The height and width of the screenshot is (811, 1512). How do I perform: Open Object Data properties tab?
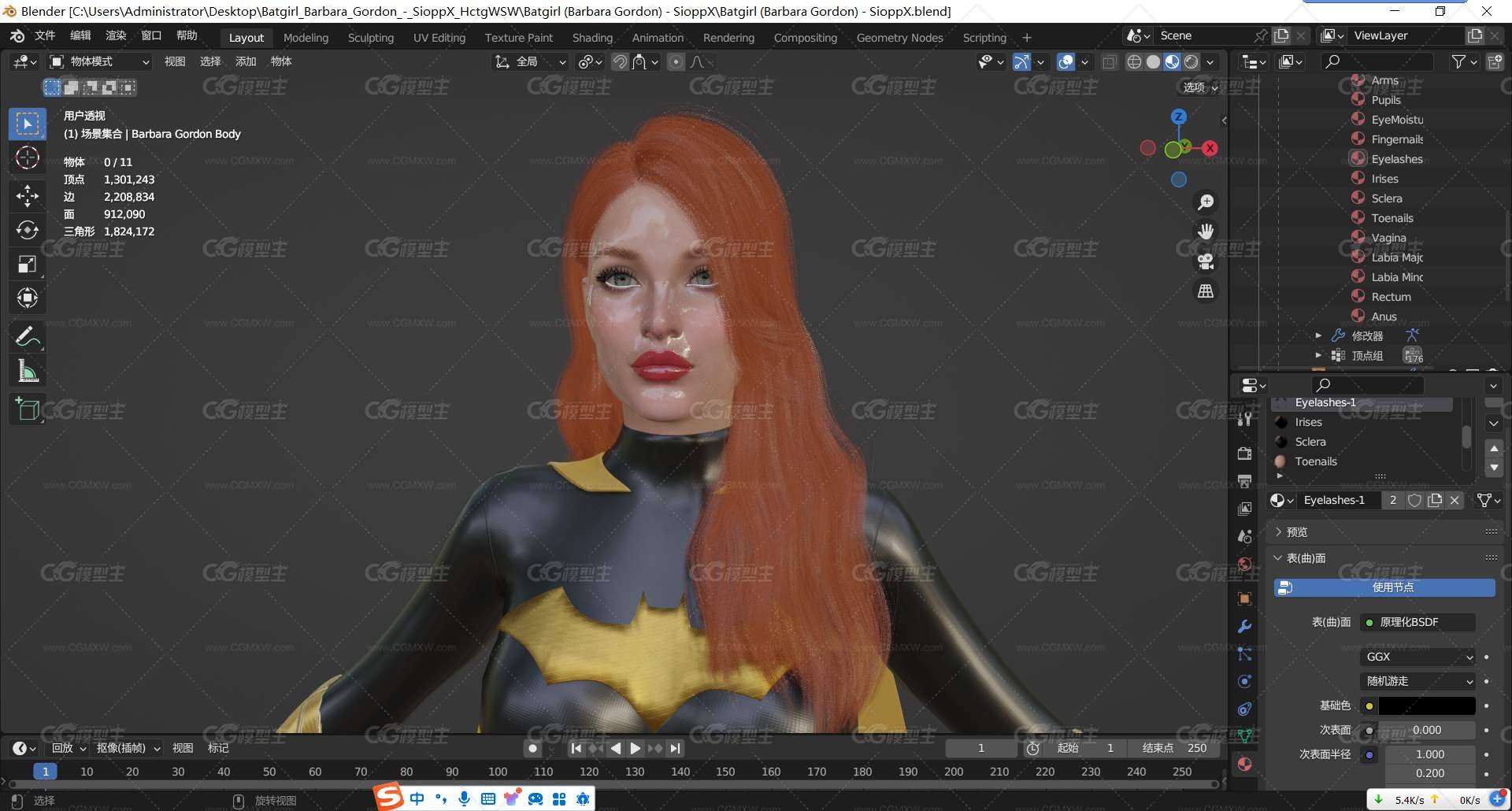(x=1245, y=736)
